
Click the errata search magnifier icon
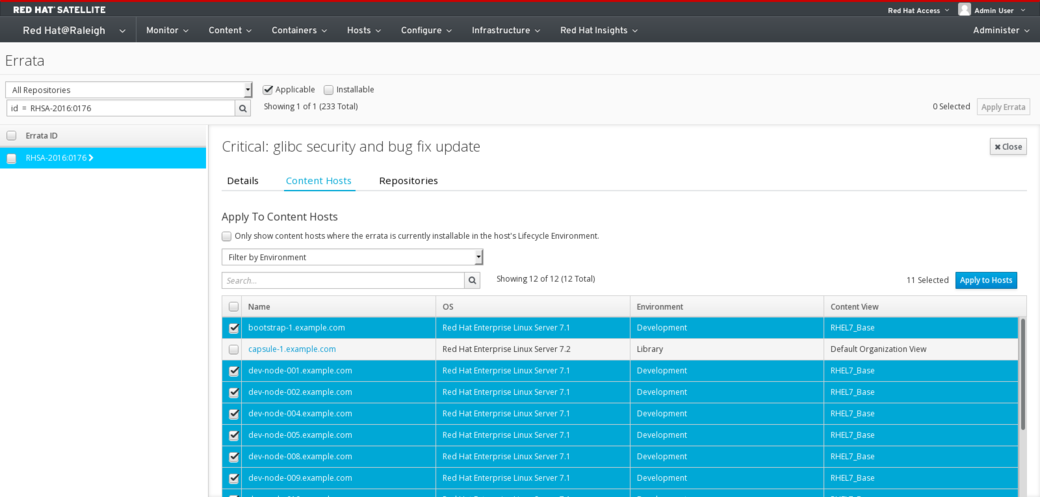[243, 108]
